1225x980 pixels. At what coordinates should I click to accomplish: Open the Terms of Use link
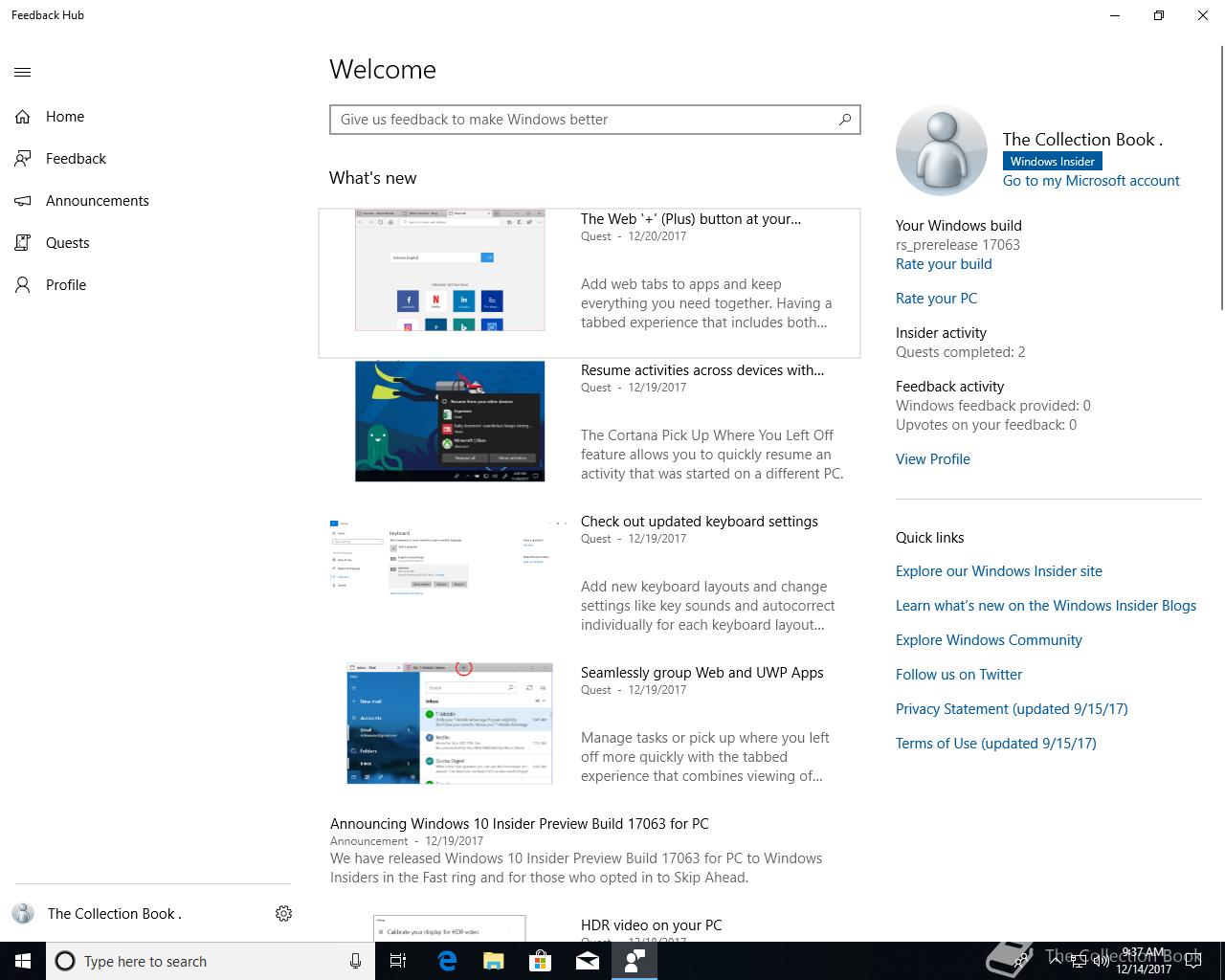click(996, 744)
